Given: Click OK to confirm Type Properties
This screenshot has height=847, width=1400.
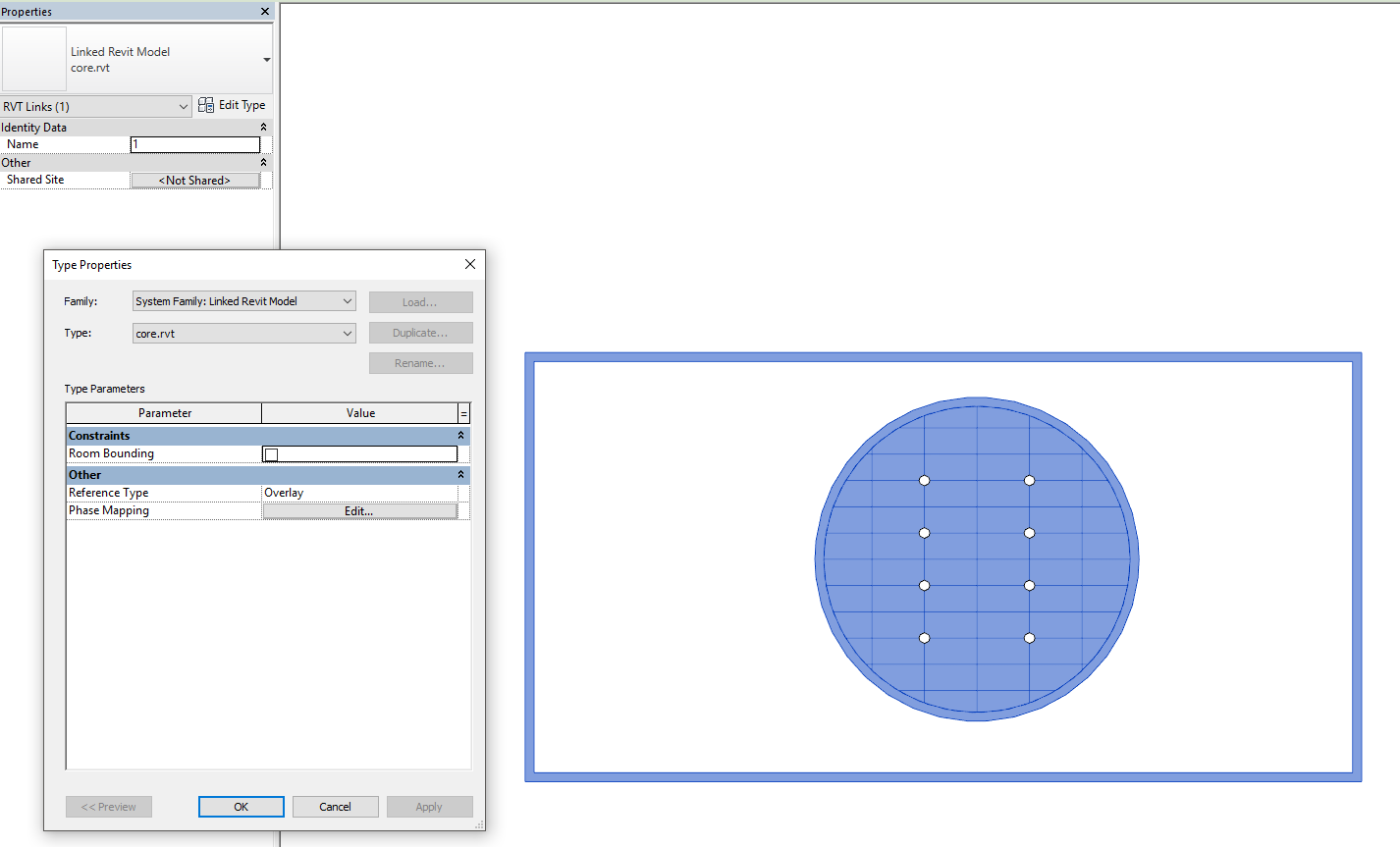Looking at the screenshot, I should click(x=241, y=806).
